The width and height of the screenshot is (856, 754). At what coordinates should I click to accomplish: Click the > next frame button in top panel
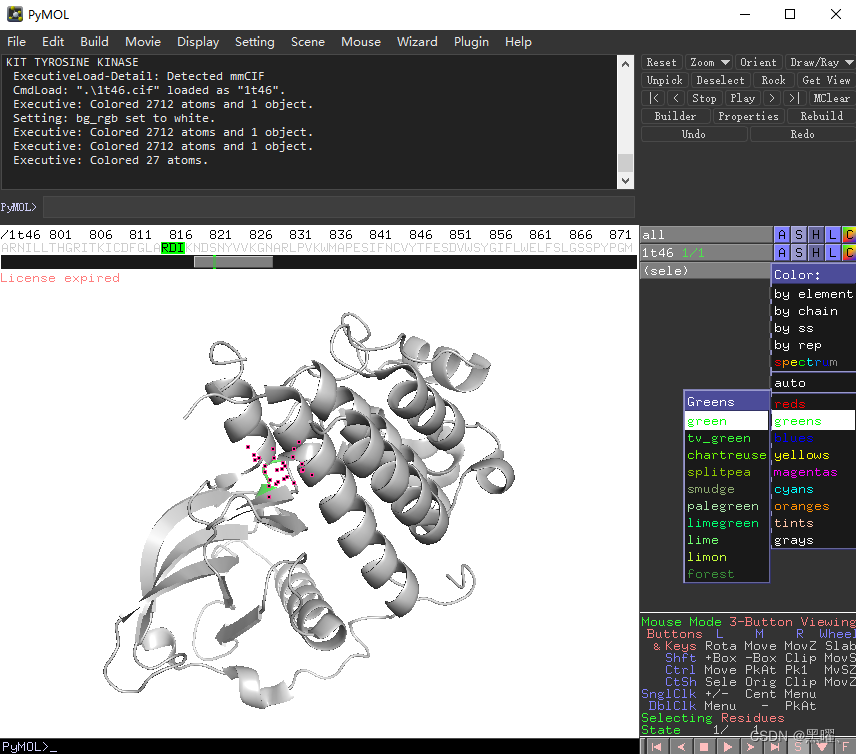point(771,98)
